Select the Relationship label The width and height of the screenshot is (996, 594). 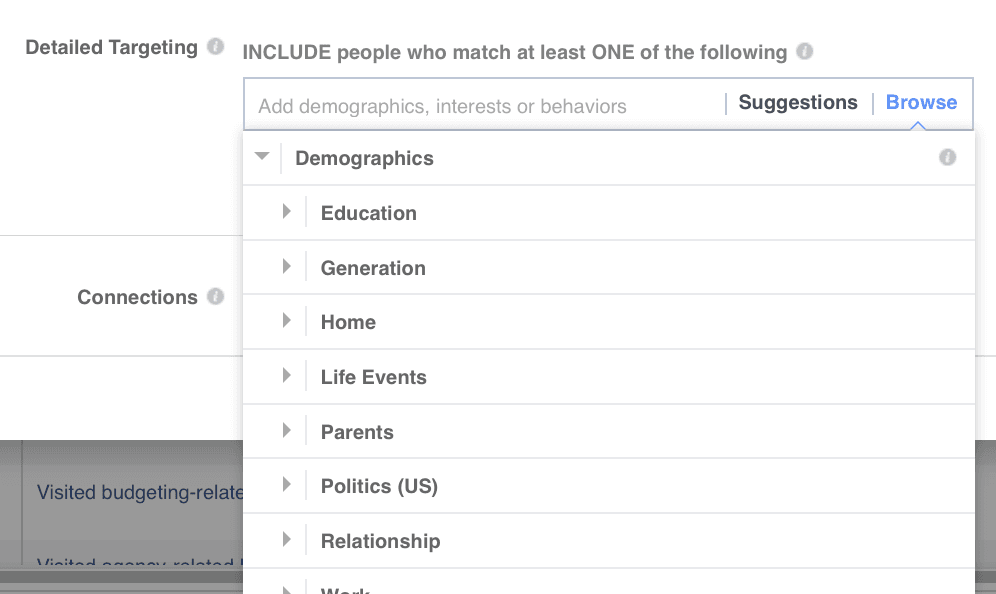pos(380,541)
